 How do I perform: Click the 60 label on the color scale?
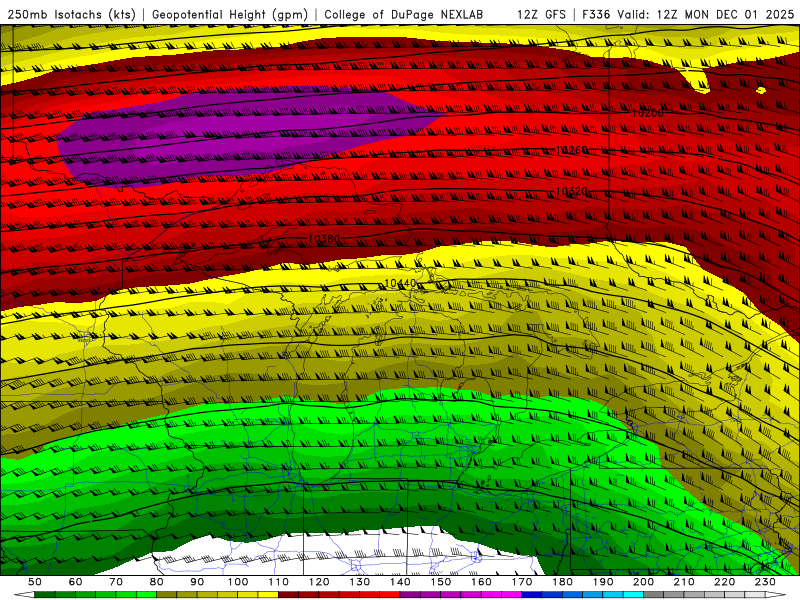(75, 582)
